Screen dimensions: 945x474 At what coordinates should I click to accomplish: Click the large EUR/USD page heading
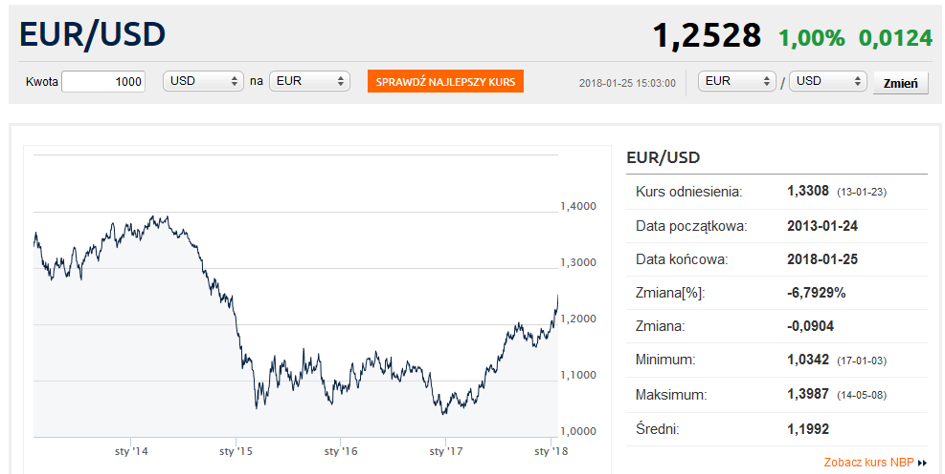[92, 35]
